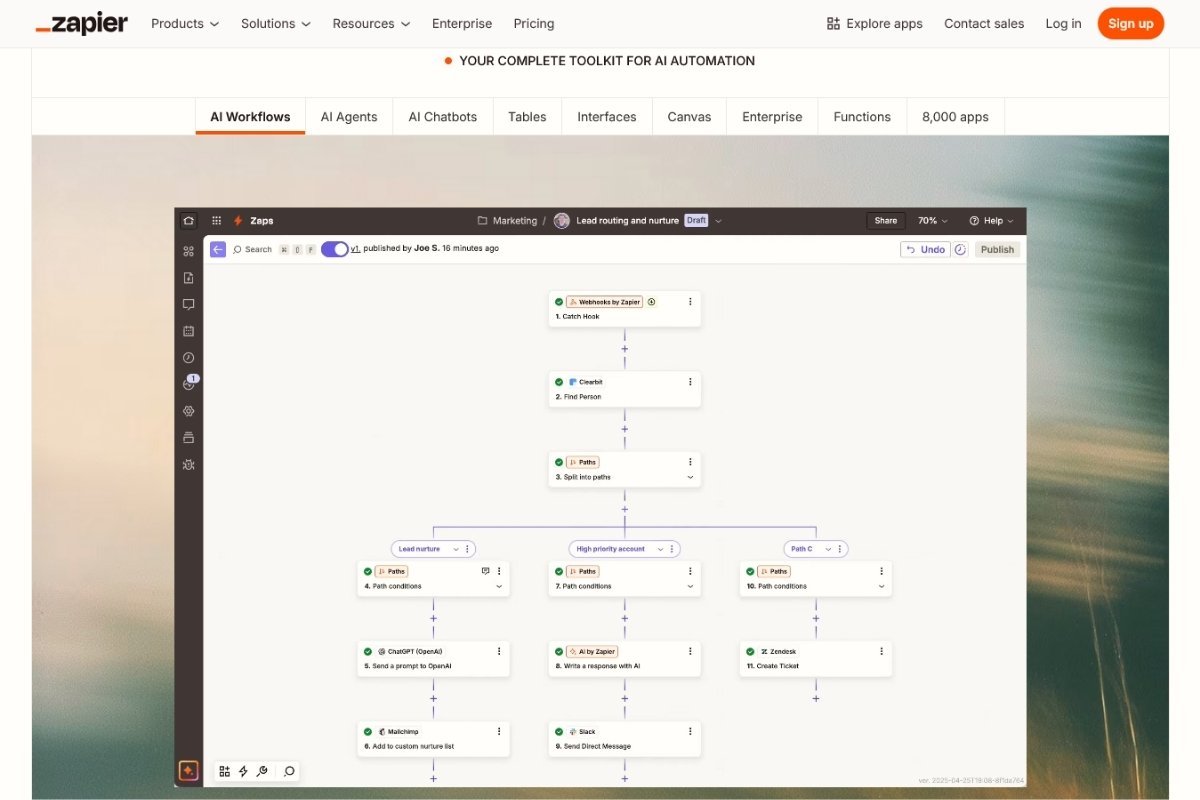Open three-dot menu on Find Person step

click(x=690, y=382)
